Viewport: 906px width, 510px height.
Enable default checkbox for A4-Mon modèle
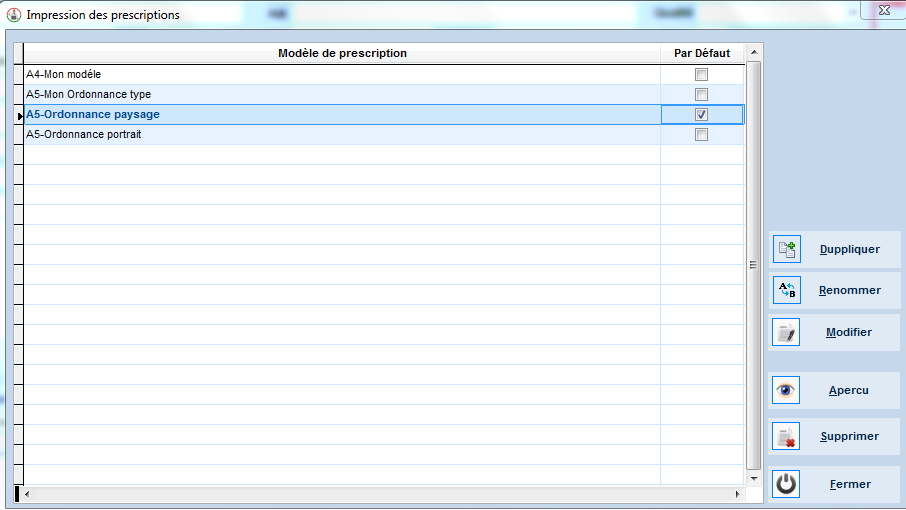[701, 75]
